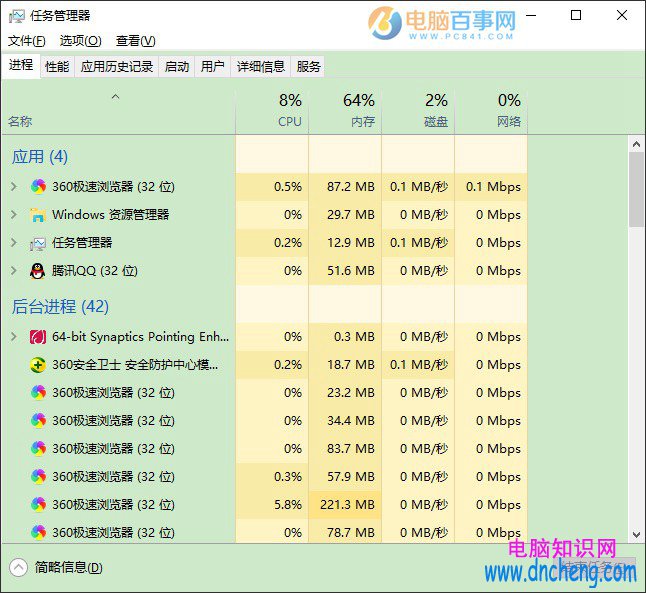The image size is (646, 593).
Task: Click the 0.1 Mbps network cell
Action: click(491, 187)
